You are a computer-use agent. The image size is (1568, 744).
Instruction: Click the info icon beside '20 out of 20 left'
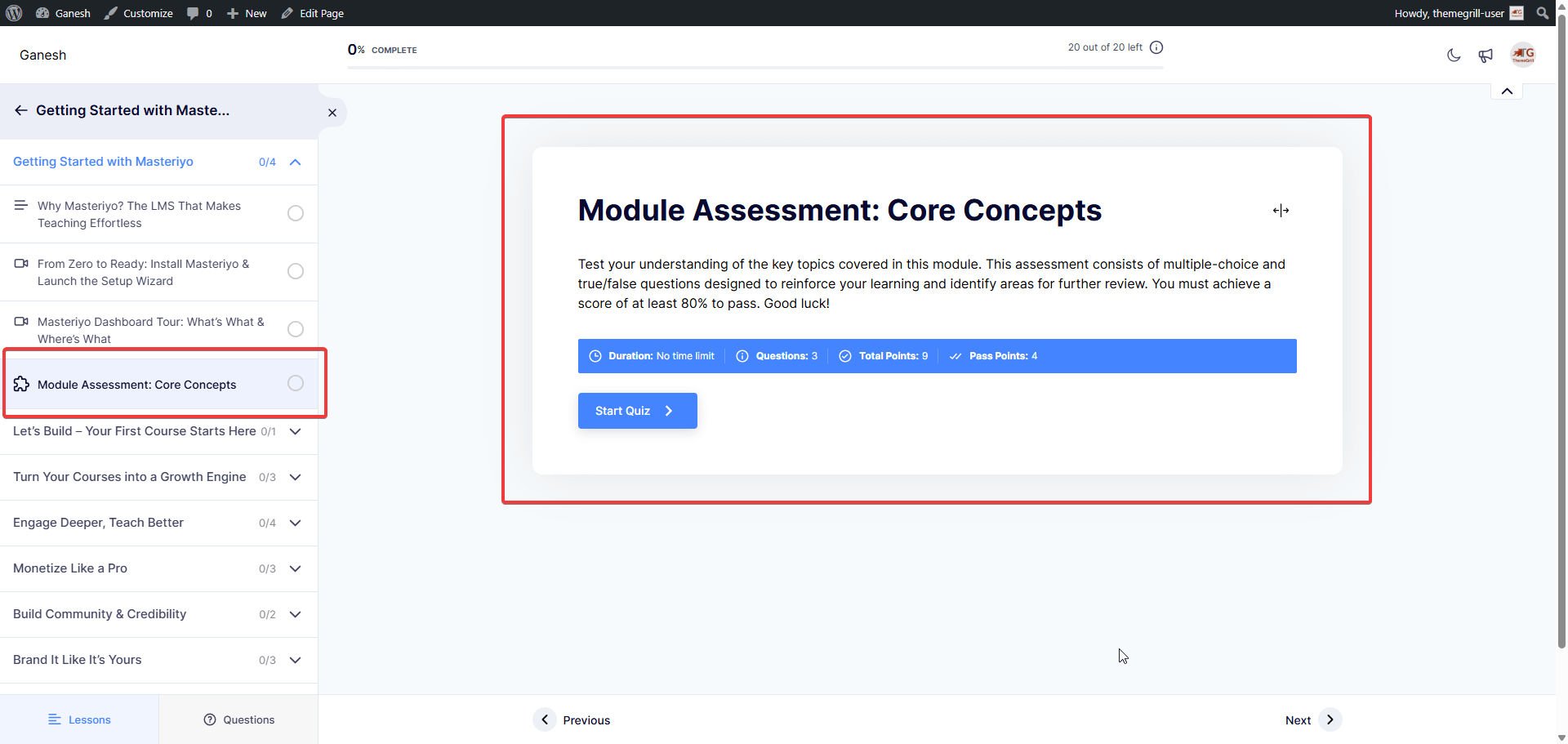click(x=1156, y=47)
